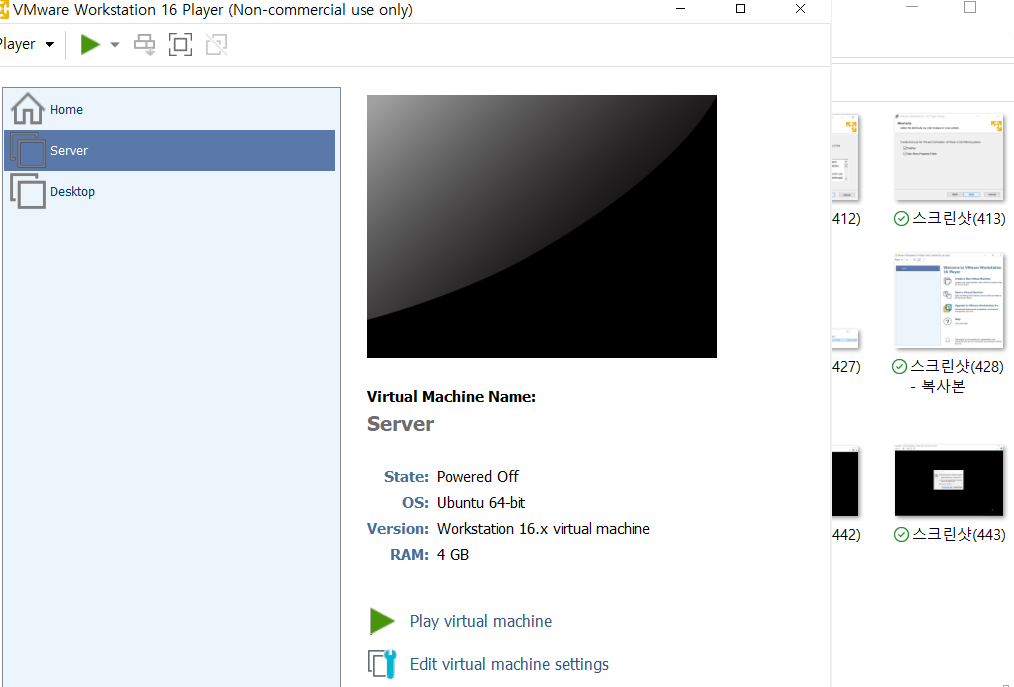Click the Ubuntu 64-bit OS value
Viewport: 1014px width, 687px height.
pyautogui.click(x=481, y=503)
